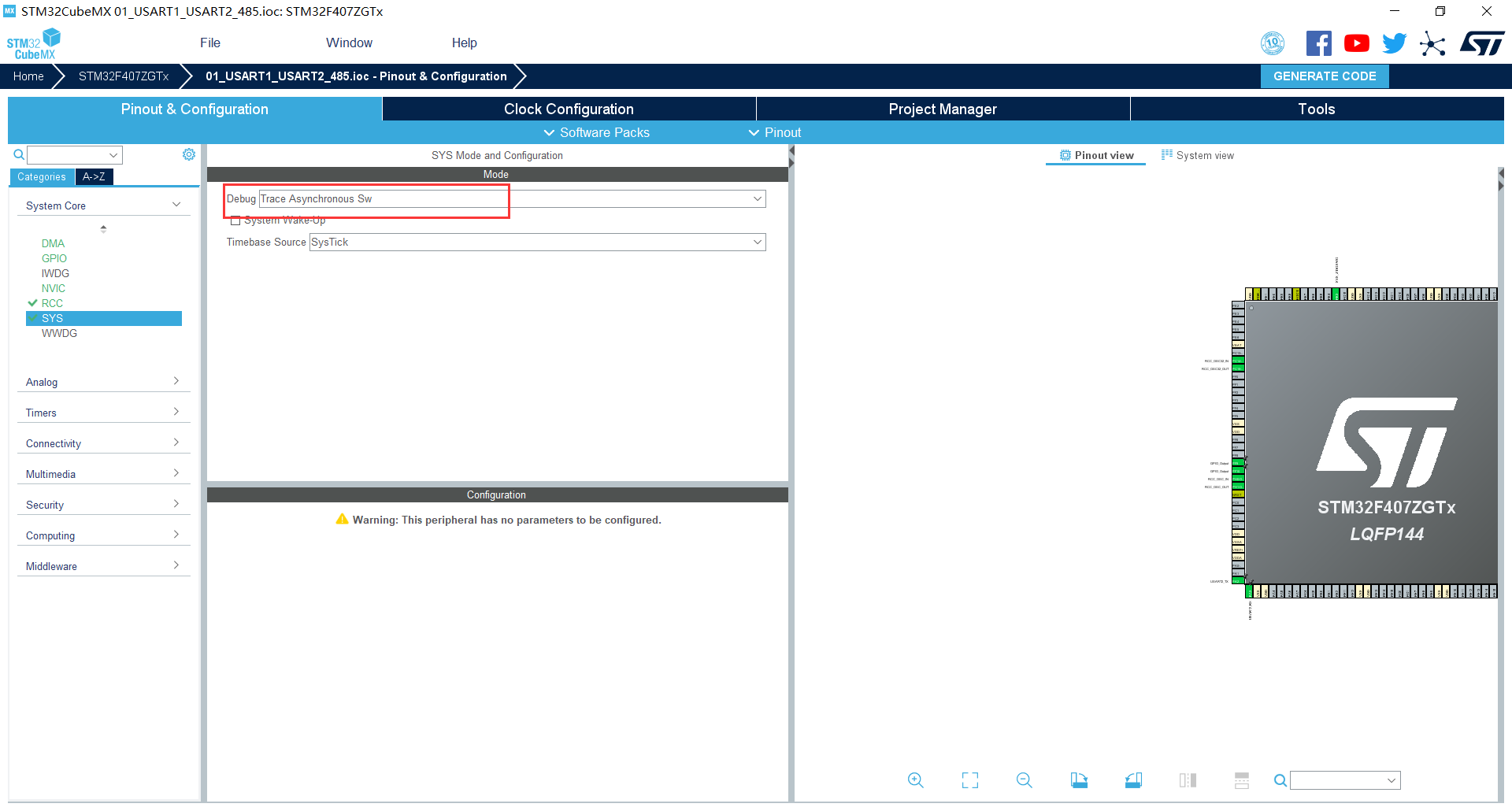Switch to Pinout view

1096,155
